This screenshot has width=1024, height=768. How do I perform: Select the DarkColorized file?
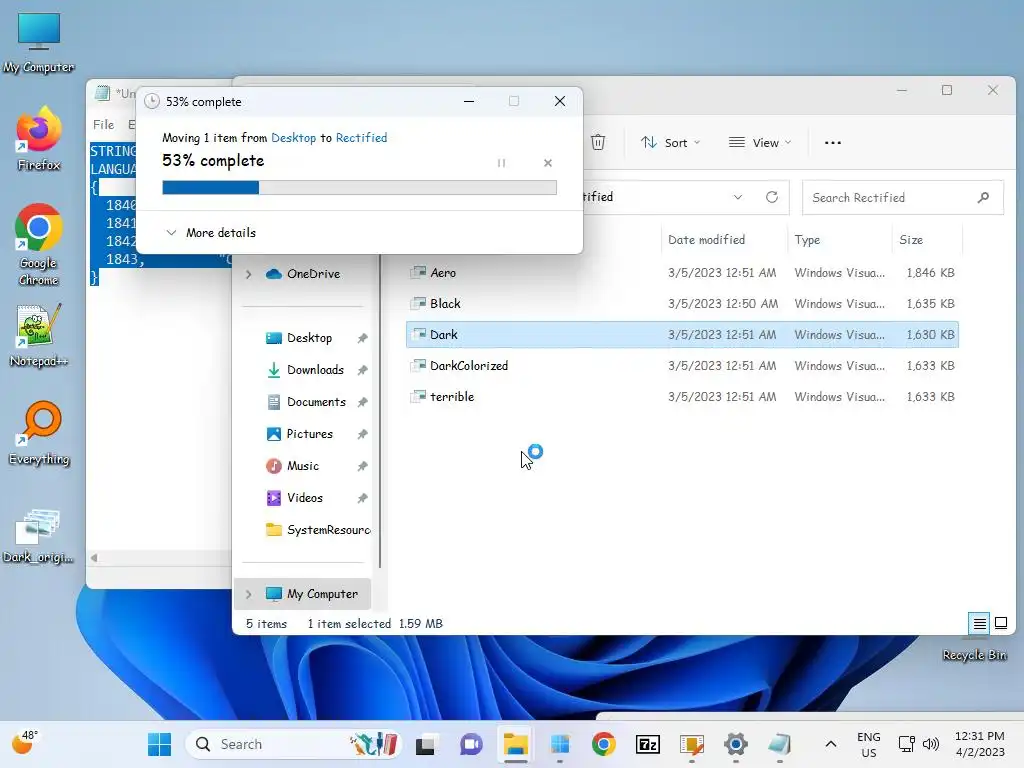click(682, 366)
